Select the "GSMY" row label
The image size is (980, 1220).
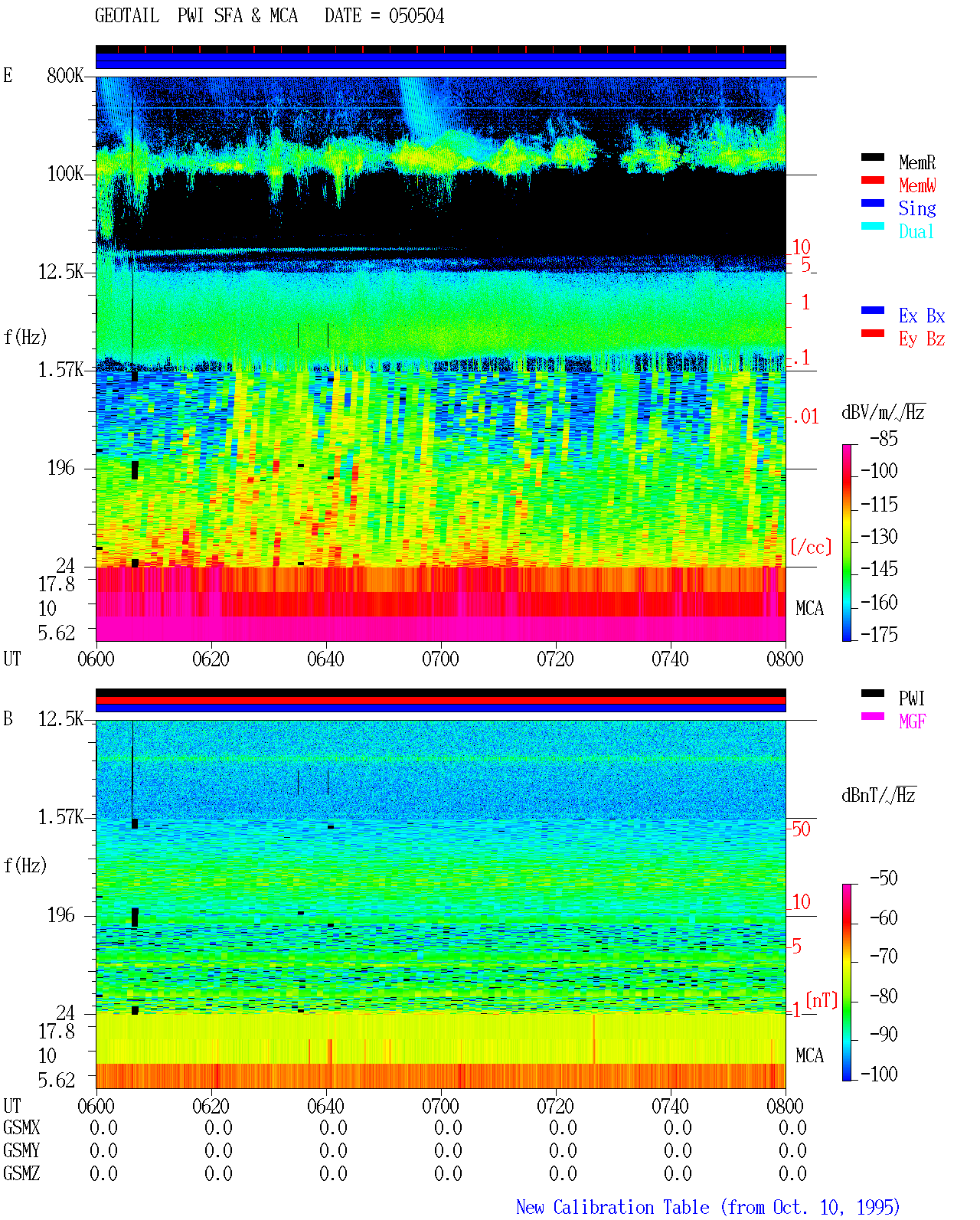(x=21, y=1151)
